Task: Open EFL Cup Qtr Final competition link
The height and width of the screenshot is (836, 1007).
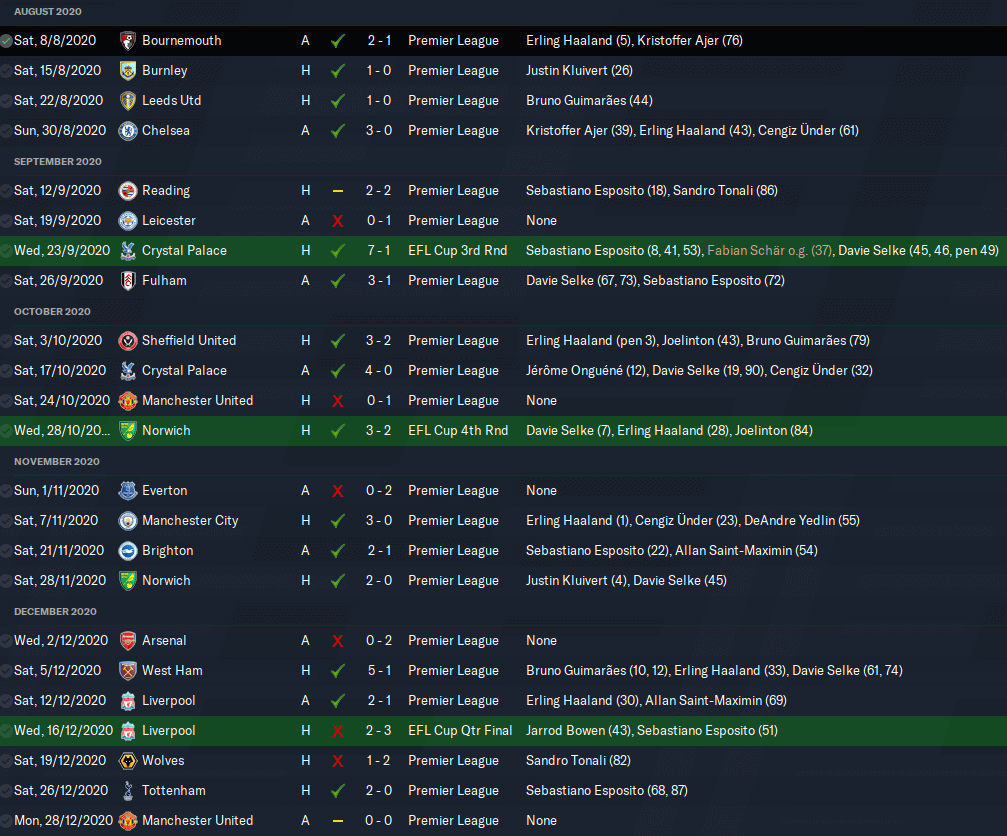Action: click(460, 731)
